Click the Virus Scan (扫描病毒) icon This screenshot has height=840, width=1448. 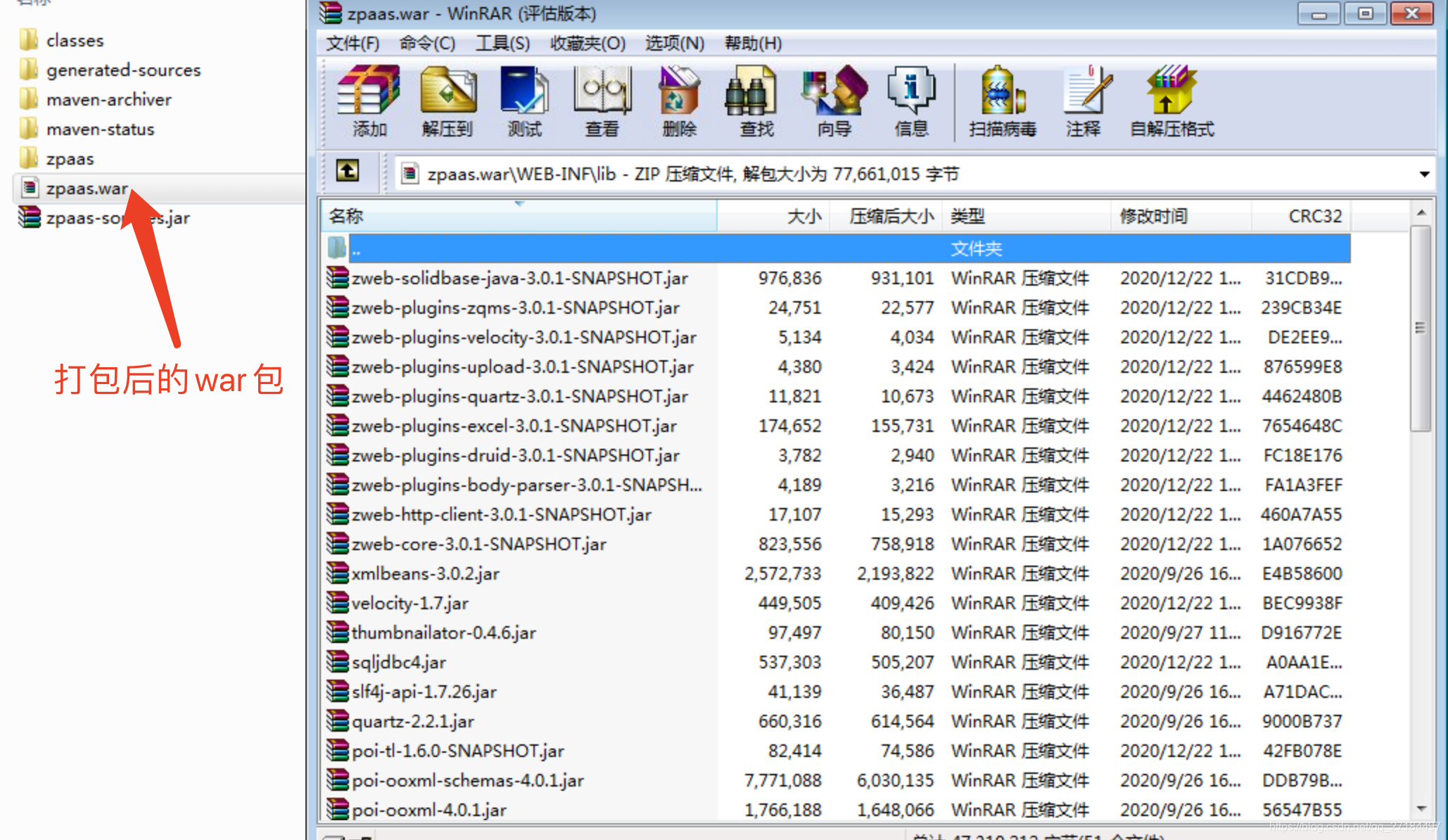(1003, 91)
